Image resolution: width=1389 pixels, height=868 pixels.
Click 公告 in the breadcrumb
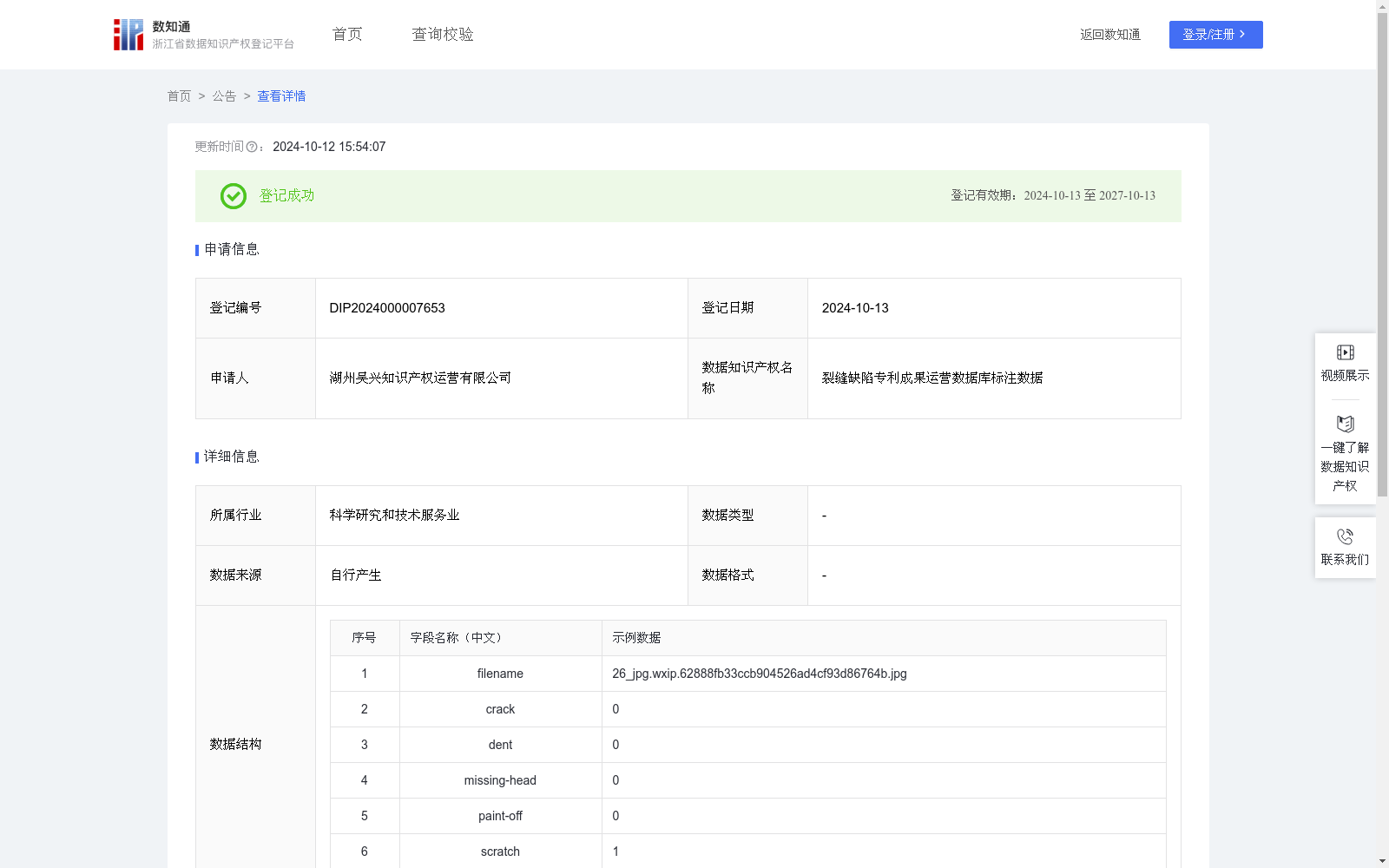224,96
